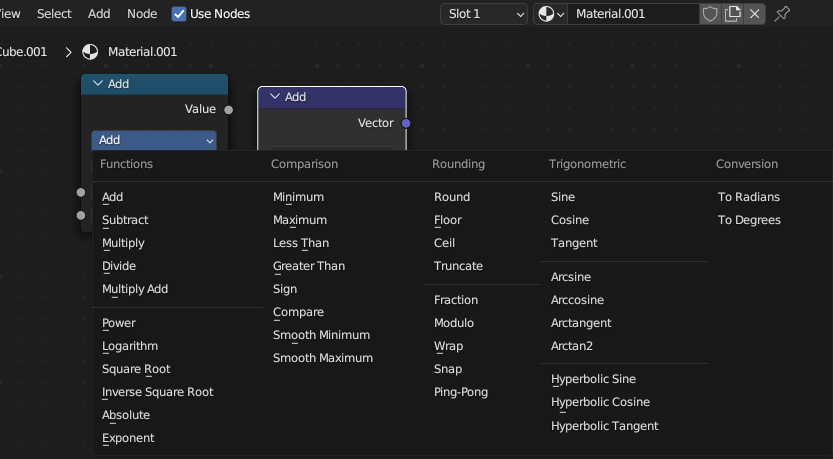The height and width of the screenshot is (459, 833).
Task: Open the Add menu in header
Action: (99, 14)
